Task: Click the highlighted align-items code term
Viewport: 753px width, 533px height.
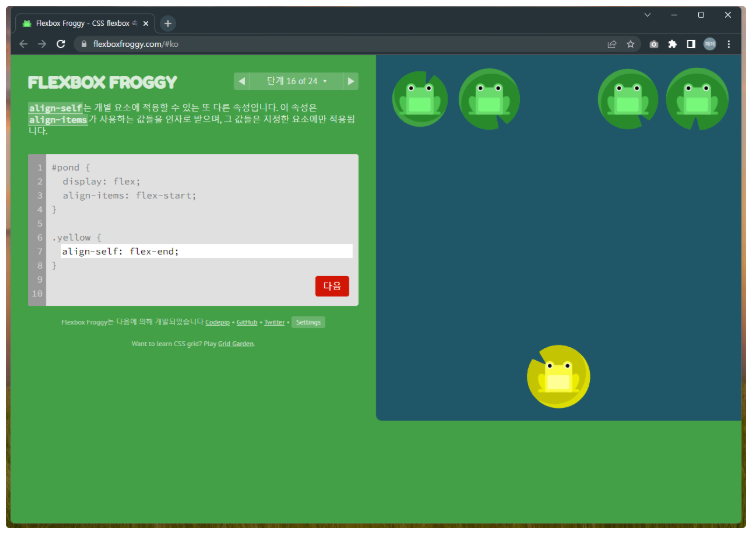Action: coord(58,120)
